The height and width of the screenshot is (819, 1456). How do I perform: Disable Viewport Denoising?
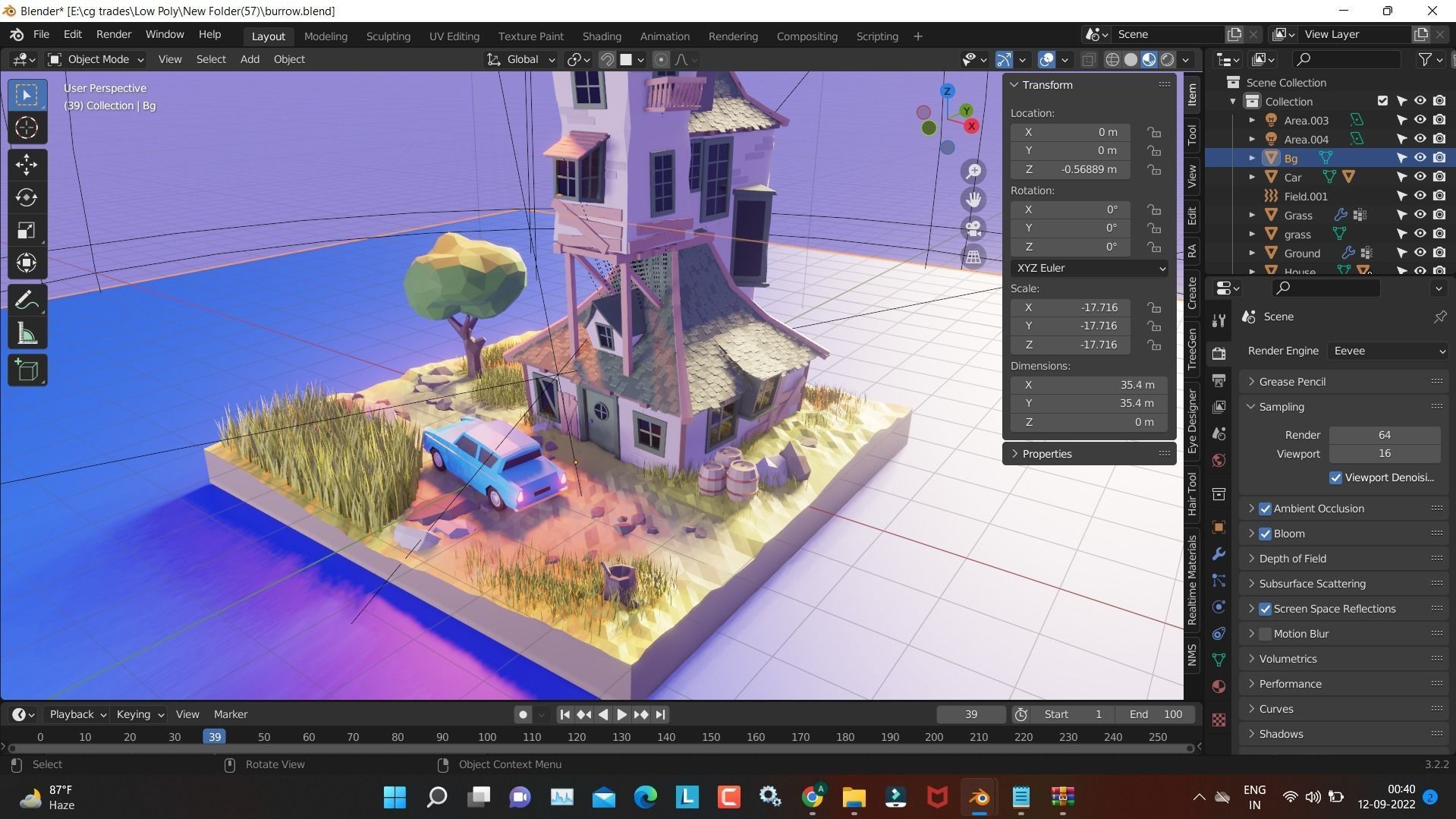pos(1336,477)
